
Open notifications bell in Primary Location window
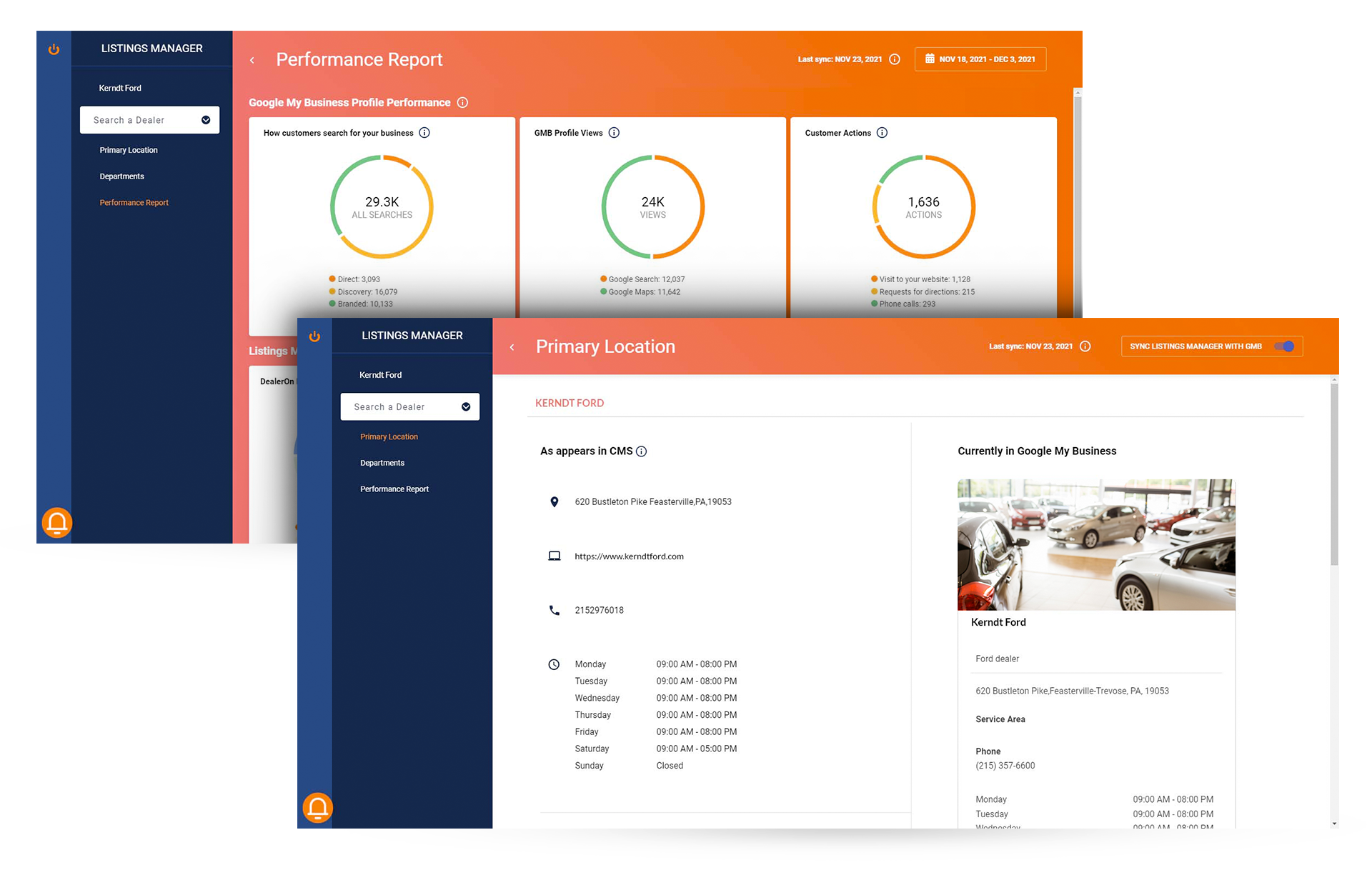click(x=318, y=808)
